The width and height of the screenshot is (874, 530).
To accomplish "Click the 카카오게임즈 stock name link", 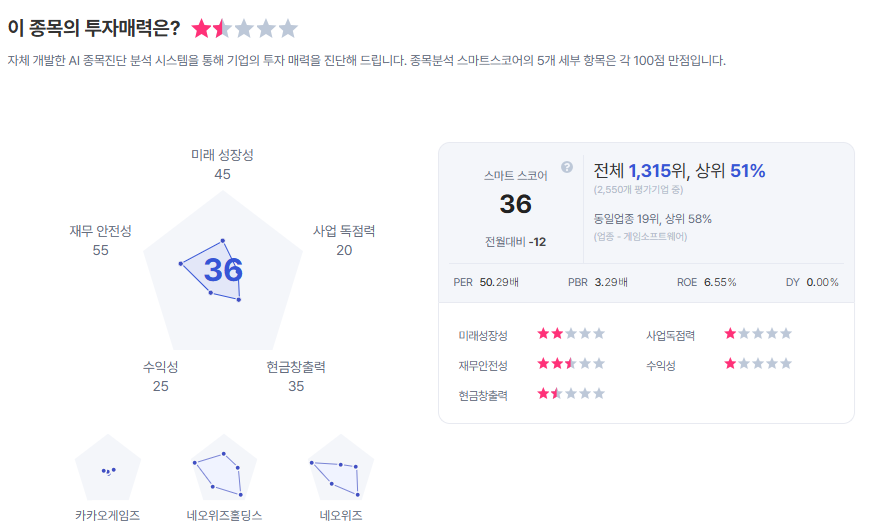I will click(x=107, y=515).
